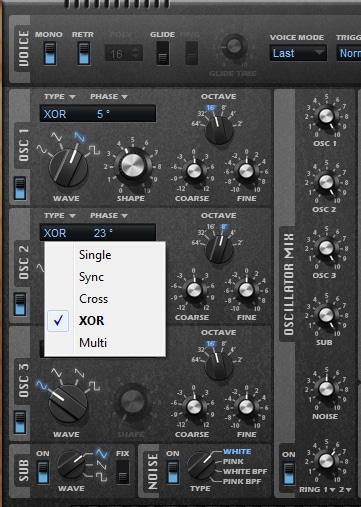The width and height of the screenshot is (361, 507).
Task: Select the OSC 1 square wave icon
Action: click(94, 150)
